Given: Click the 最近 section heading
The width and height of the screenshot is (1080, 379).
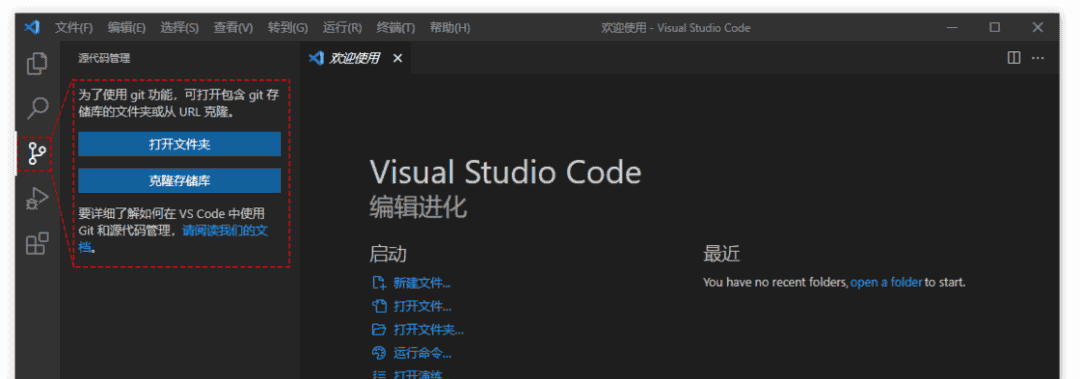Looking at the screenshot, I should coord(721,254).
